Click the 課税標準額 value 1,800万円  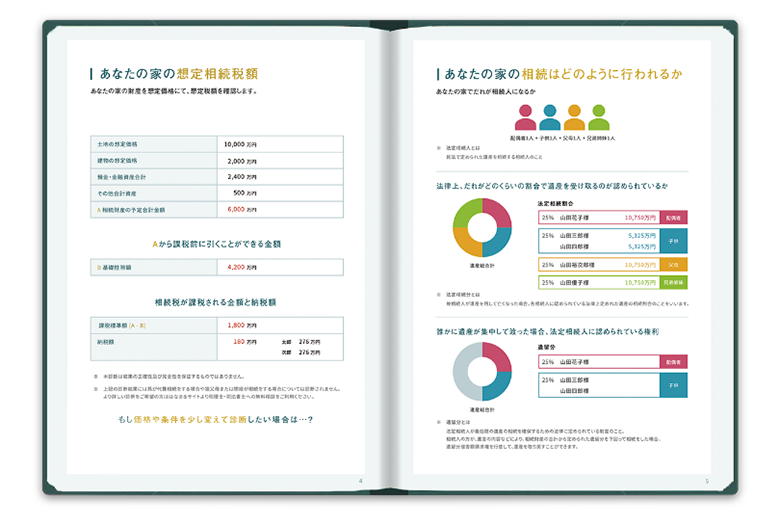(x=242, y=325)
